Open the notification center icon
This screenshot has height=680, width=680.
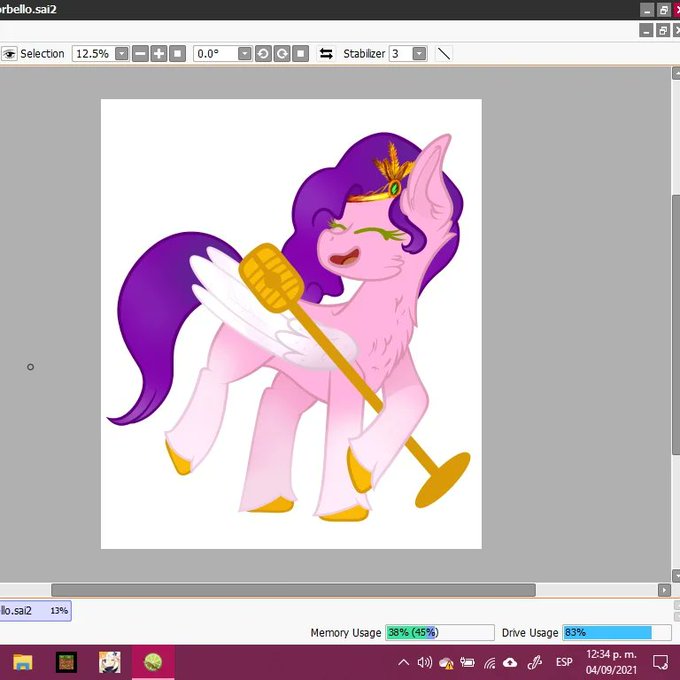pyautogui.click(x=660, y=662)
